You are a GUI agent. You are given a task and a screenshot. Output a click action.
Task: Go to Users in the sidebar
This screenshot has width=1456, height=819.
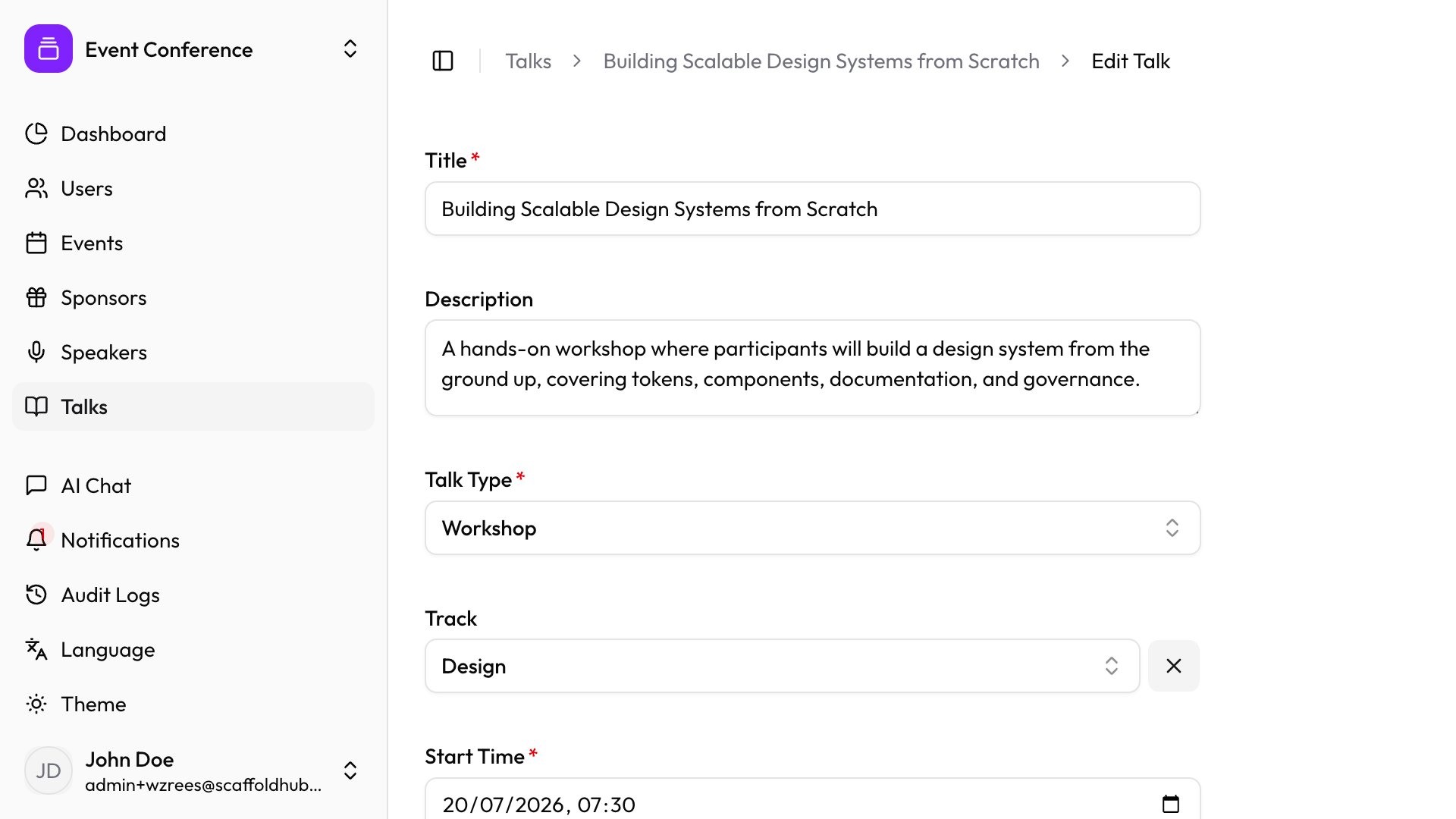click(x=86, y=188)
